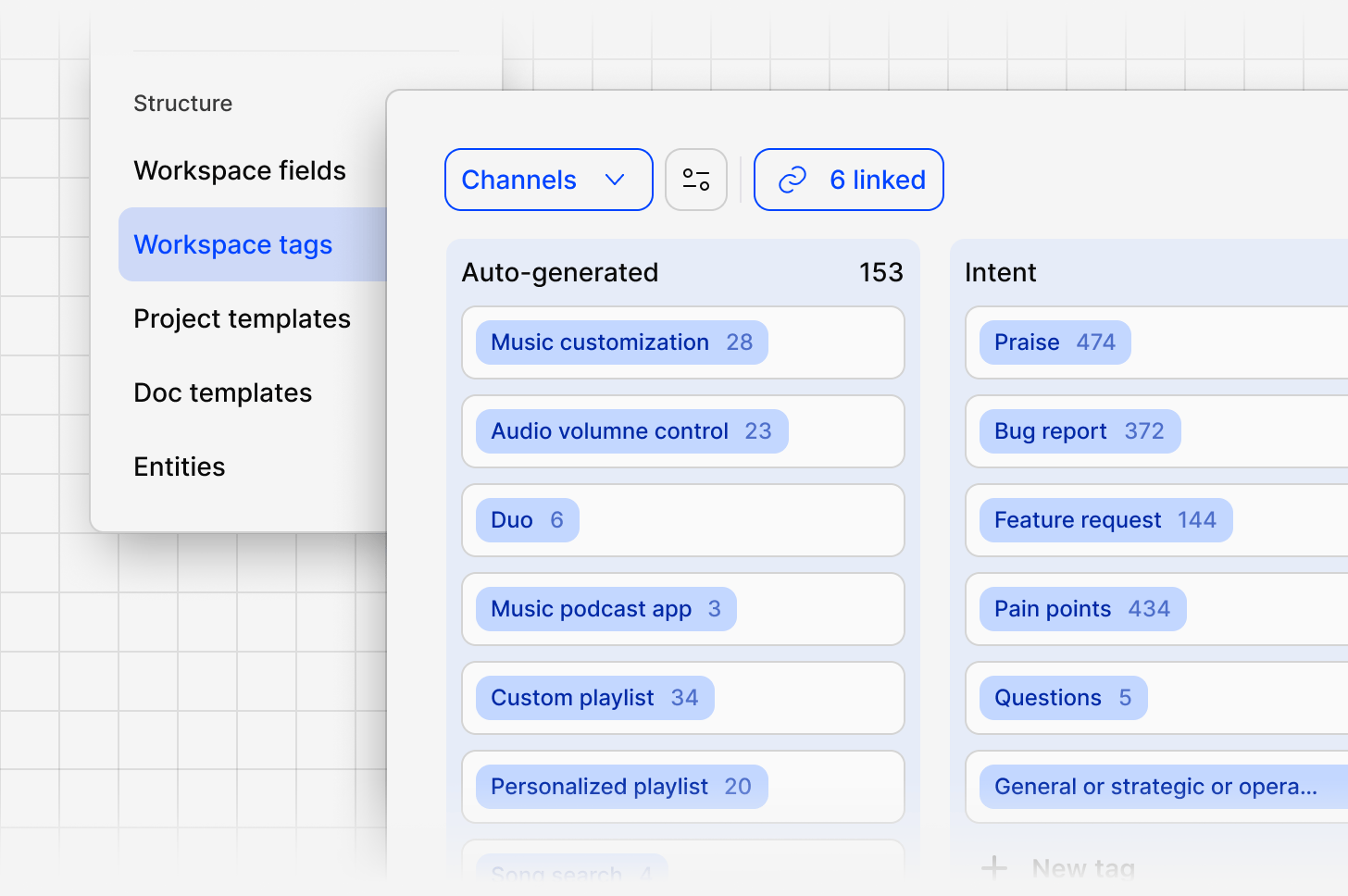Image resolution: width=1348 pixels, height=896 pixels.
Task: Select the Music customization tag
Action: 622,342
